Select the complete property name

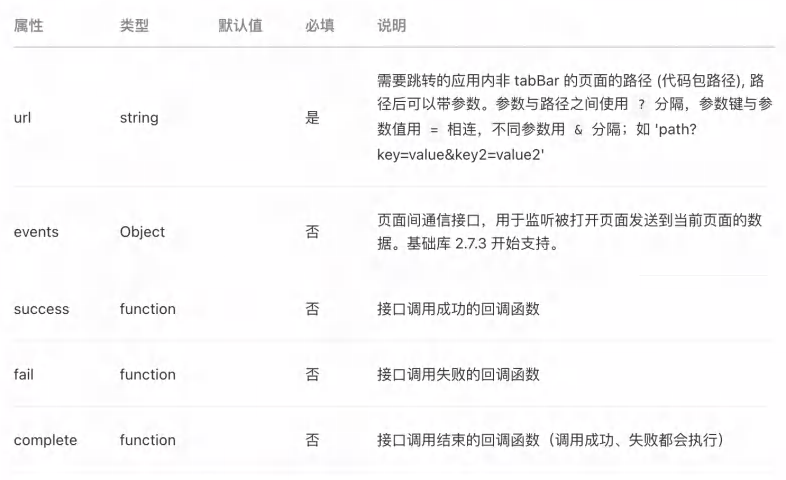click(46, 440)
